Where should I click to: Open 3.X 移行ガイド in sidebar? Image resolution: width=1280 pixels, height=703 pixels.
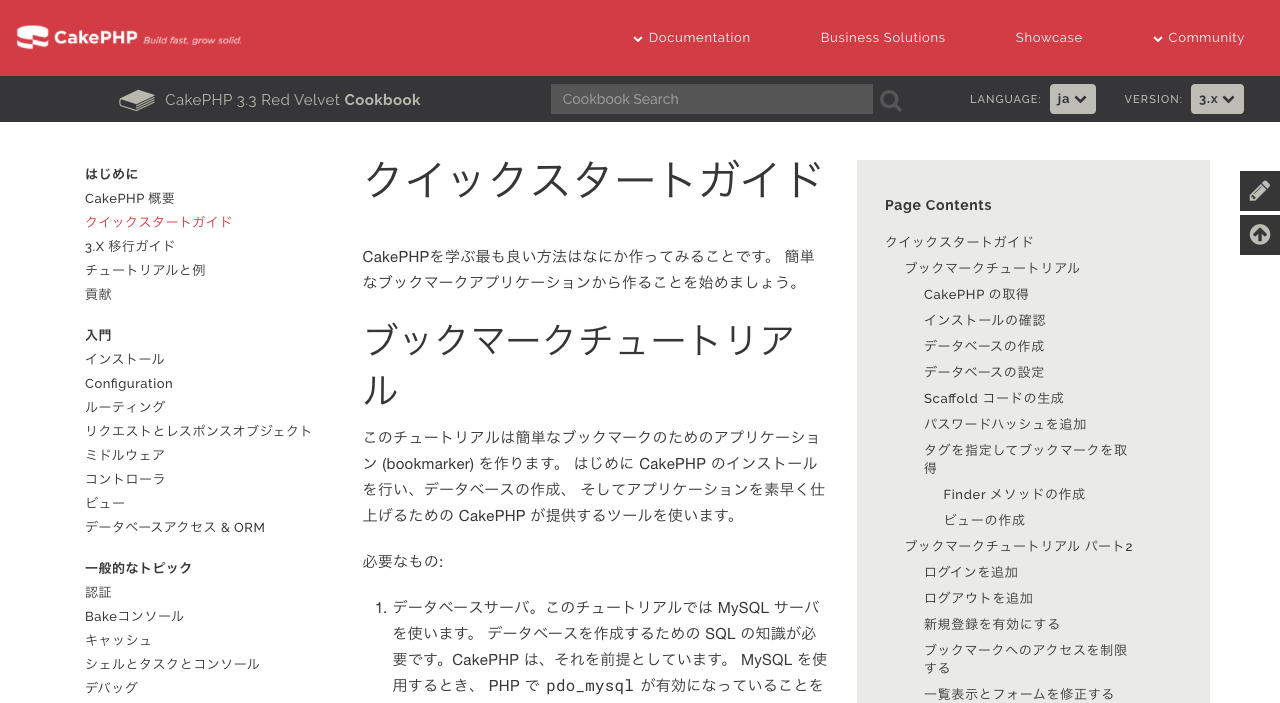coord(130,246)
